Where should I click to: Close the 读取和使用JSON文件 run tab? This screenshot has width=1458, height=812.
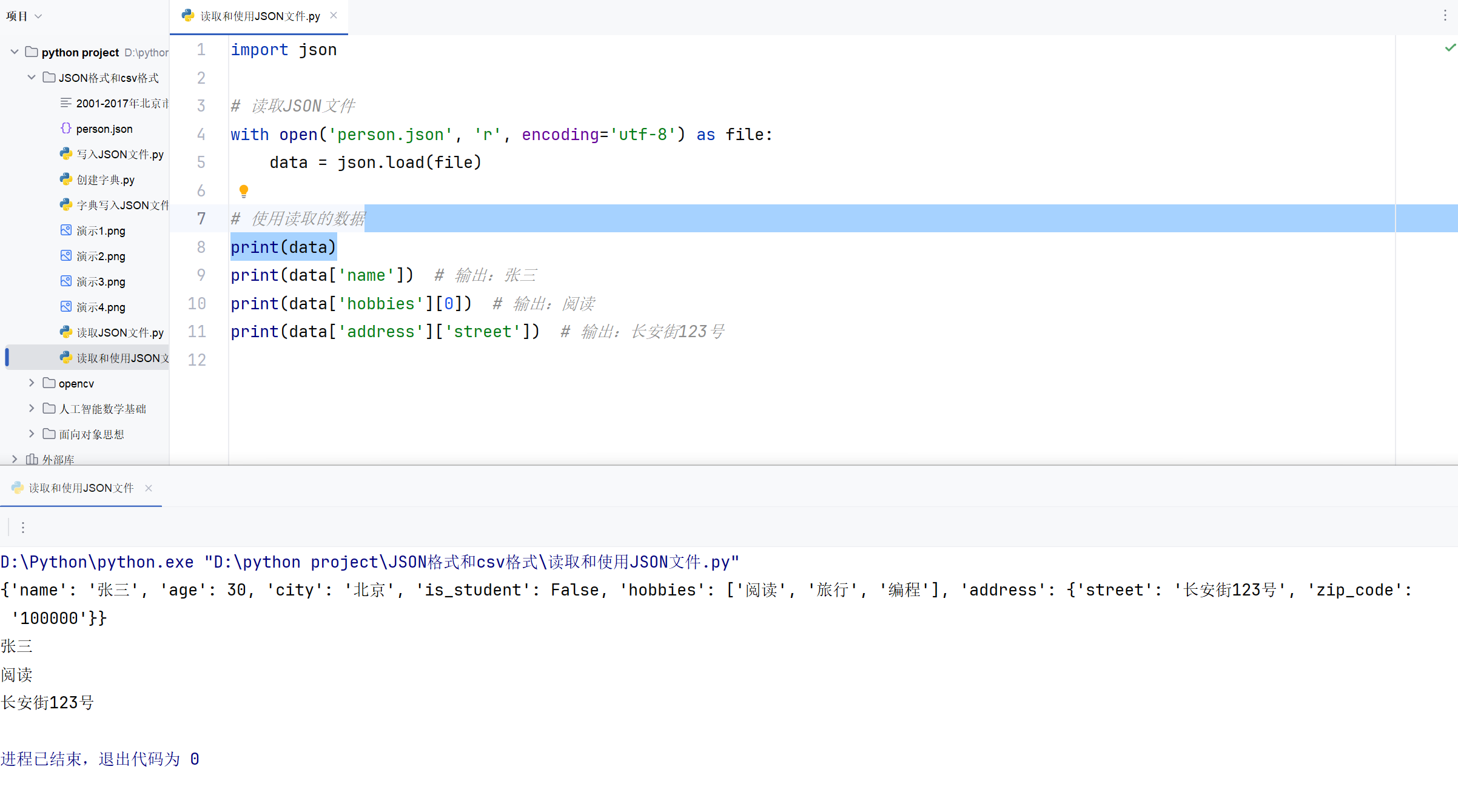pyautogui.click(x=149, y=488)
